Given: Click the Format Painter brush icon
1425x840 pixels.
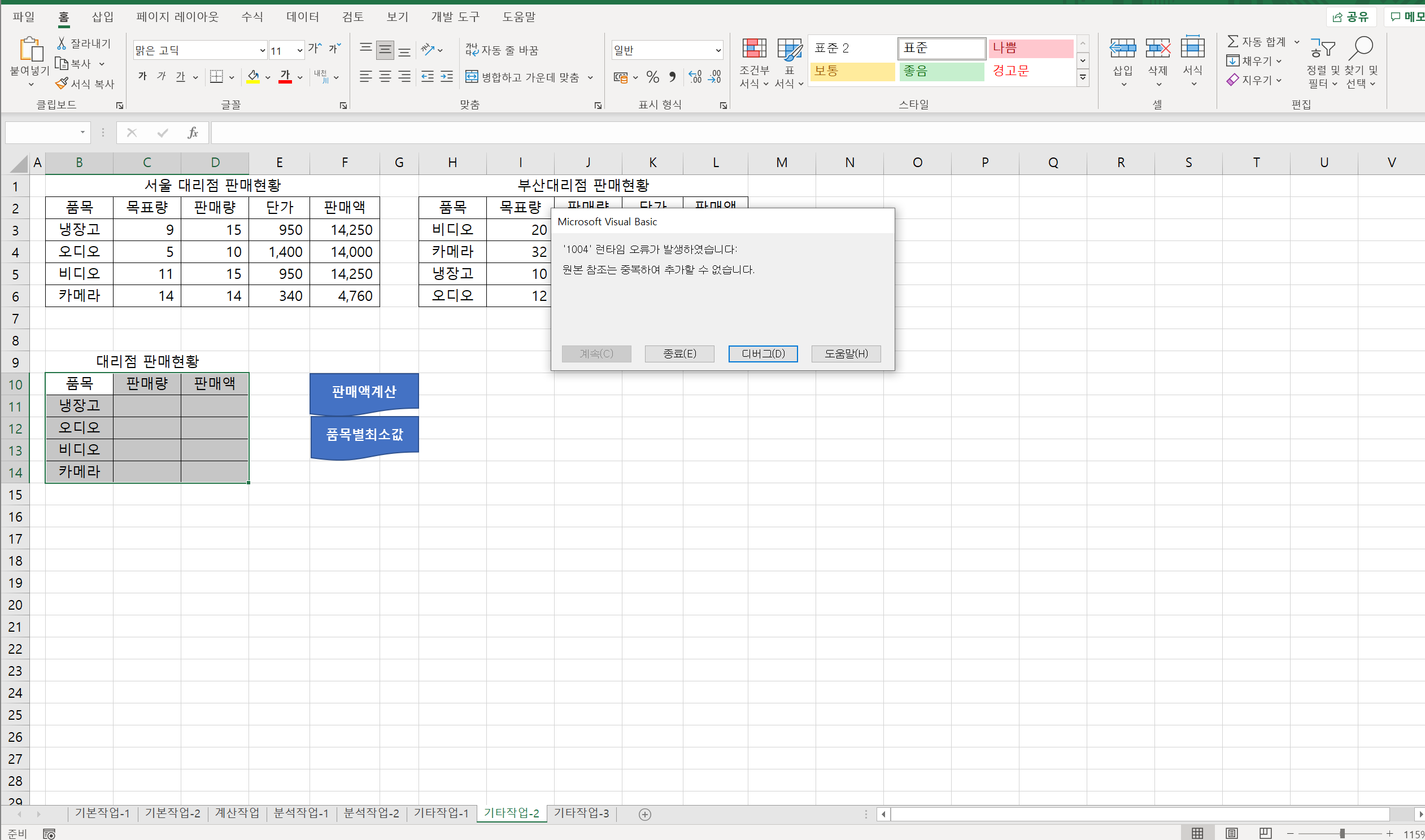Looking at the screenshot, I should coord(62,84).
